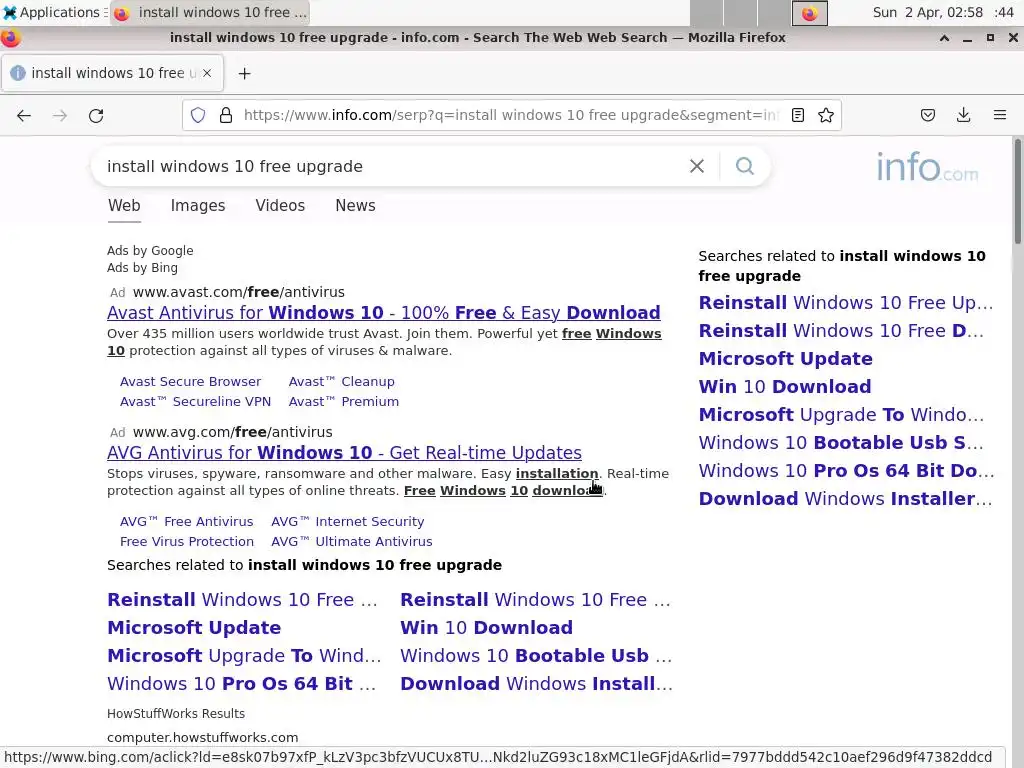The width and height of the screenshot is (1024, 768).
Task: Click Reinstall Windows 10 Free D… sidebar link
Action: [x=841, y=331]
